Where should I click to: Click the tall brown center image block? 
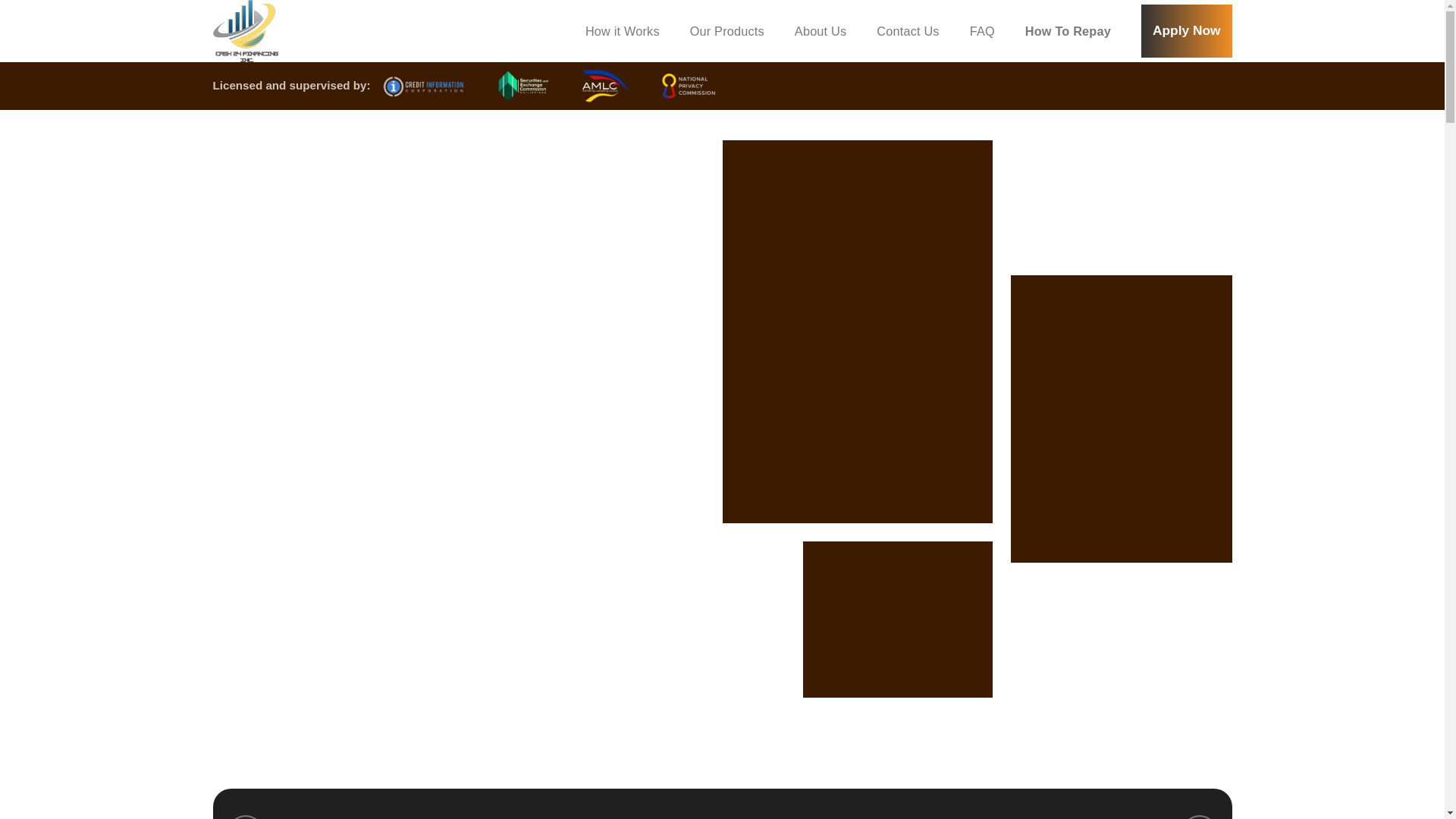coord(857,331)
